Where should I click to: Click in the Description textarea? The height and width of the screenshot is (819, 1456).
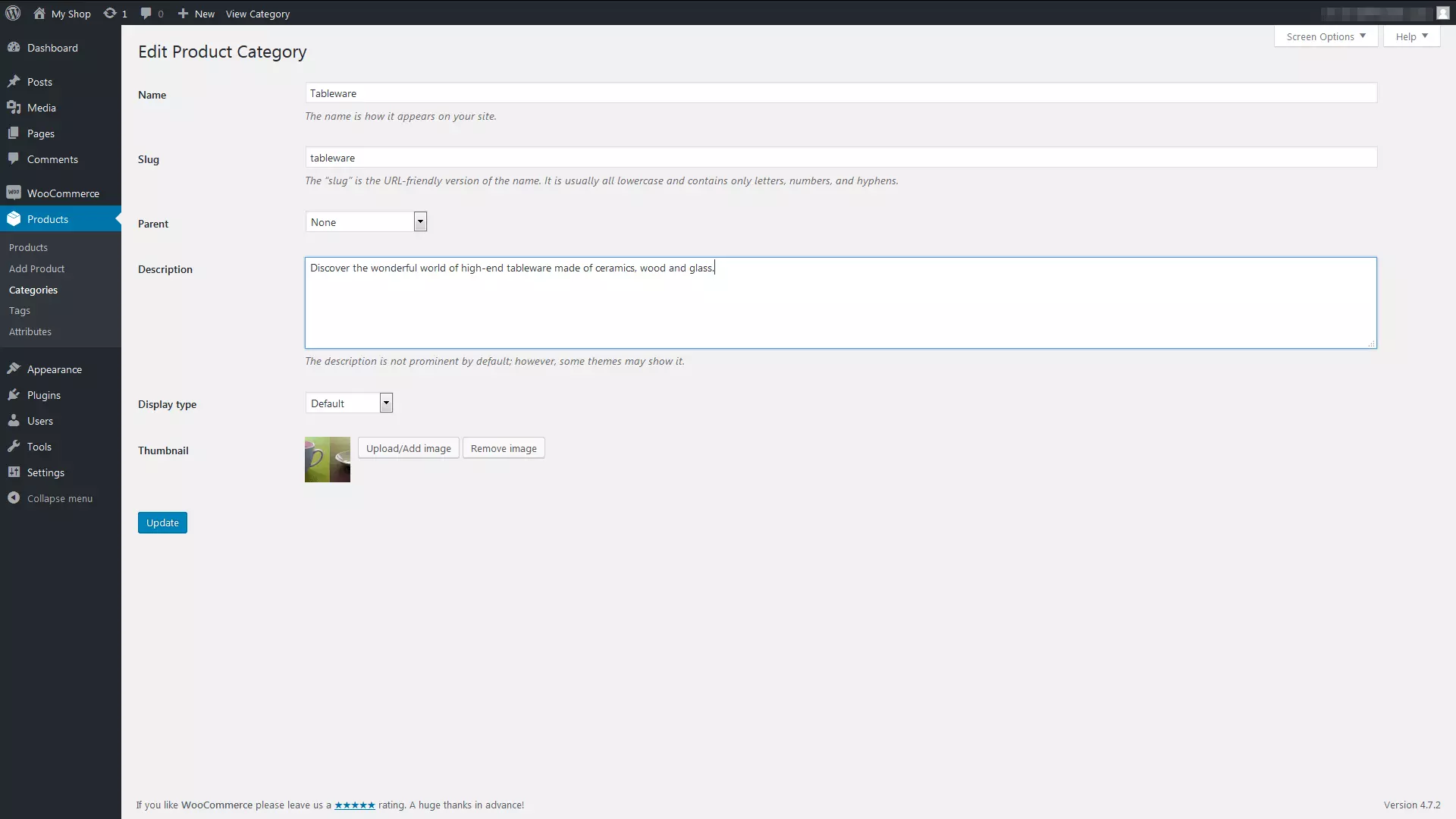[x=841, y=303]
